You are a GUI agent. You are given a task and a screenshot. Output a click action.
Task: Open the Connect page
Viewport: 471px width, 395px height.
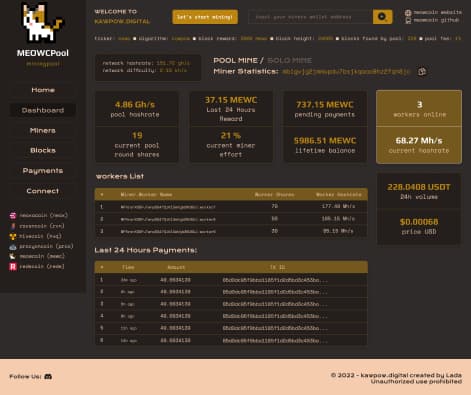point(43,191)
